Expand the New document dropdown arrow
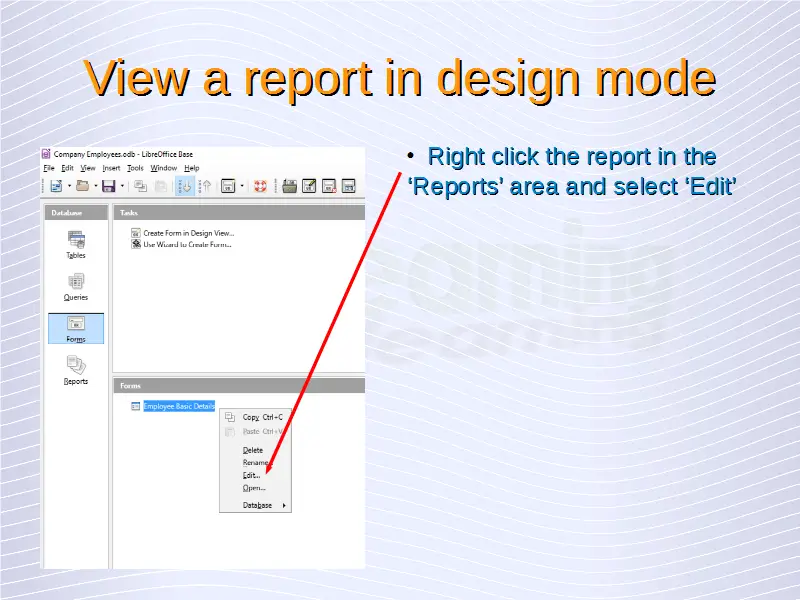Viewport: 800px width, 600px height. [x=68, y=186]
